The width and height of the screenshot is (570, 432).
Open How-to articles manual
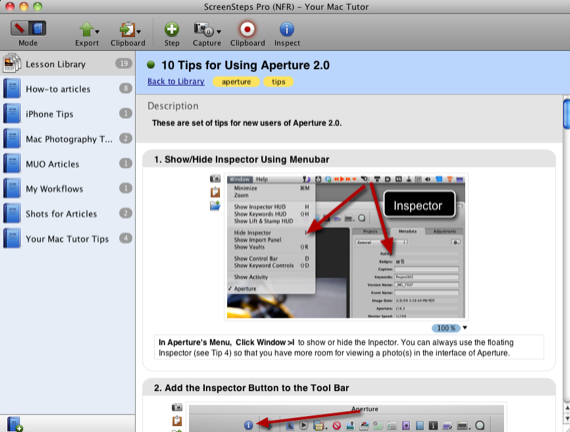pos(68,89)
